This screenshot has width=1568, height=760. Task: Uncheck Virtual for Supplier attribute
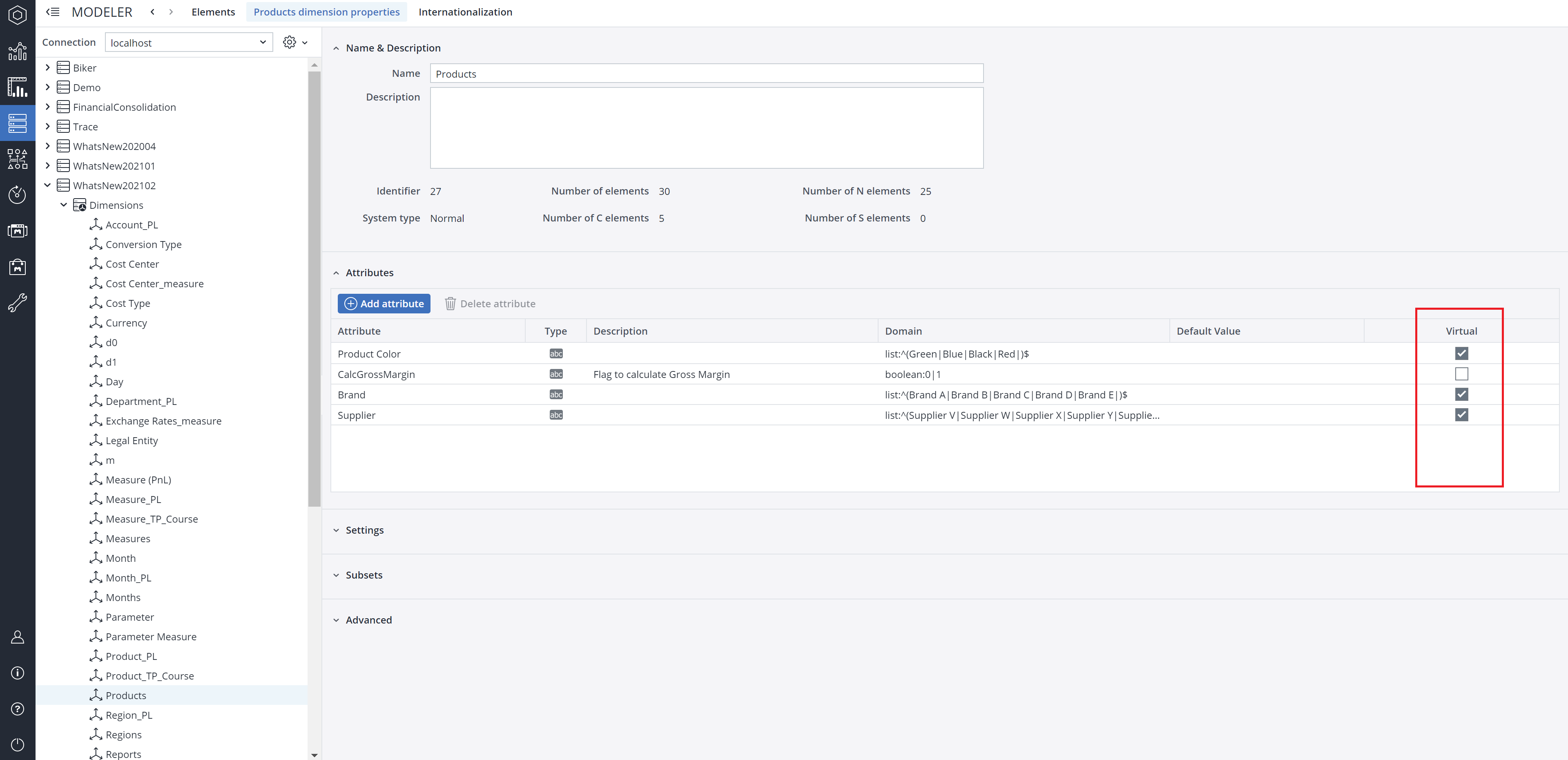coord(1461,415)
